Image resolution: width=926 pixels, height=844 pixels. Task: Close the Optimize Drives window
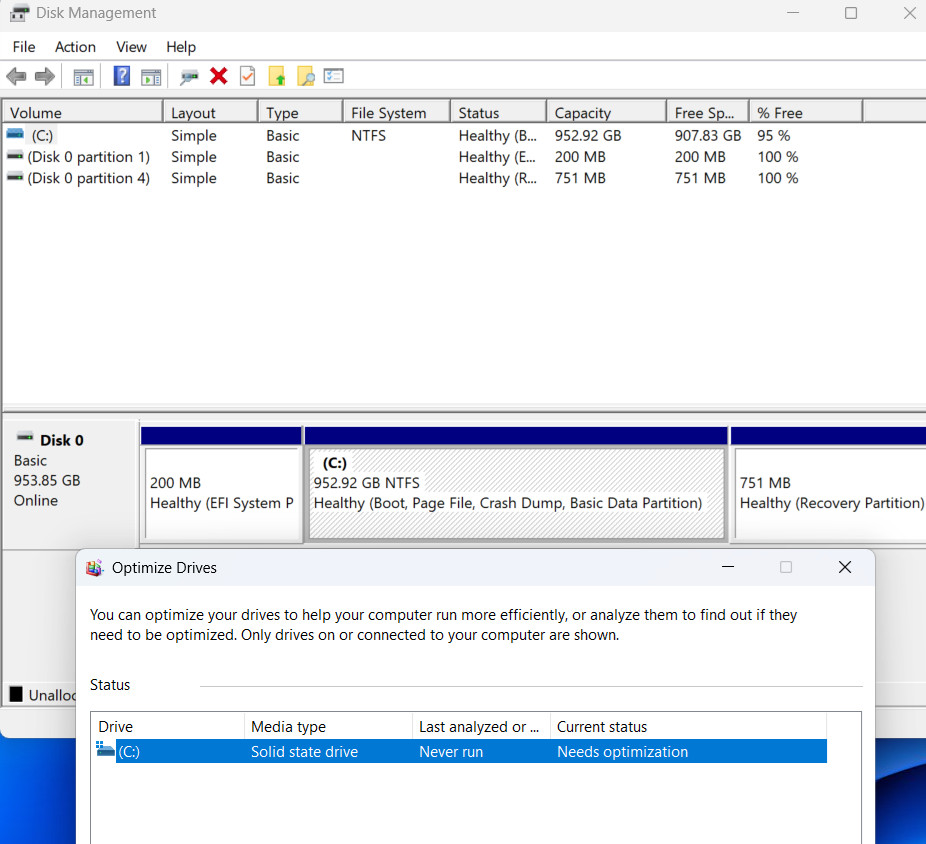(845, 567)
